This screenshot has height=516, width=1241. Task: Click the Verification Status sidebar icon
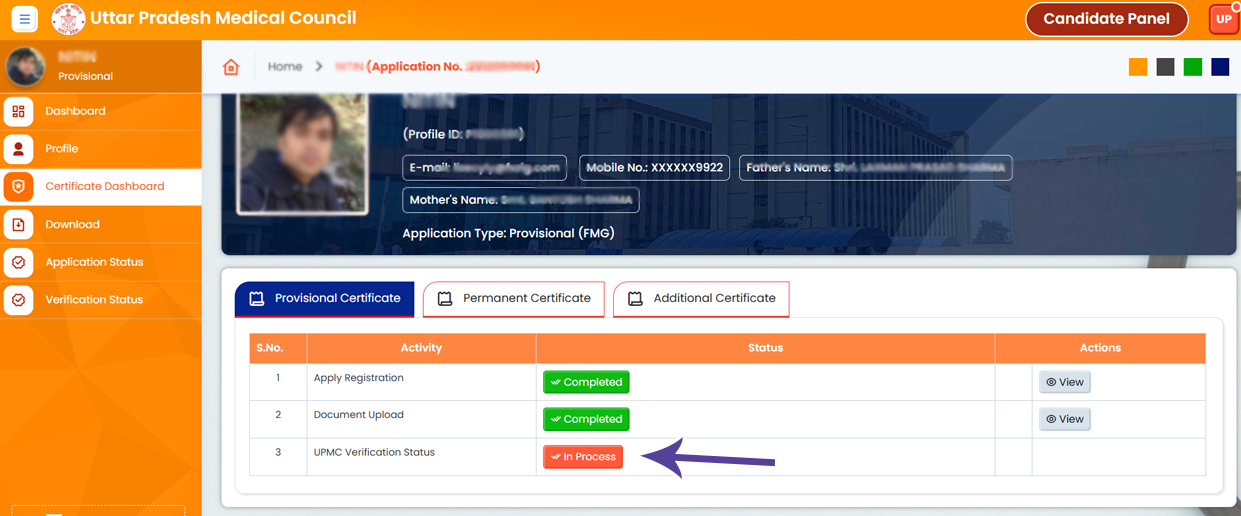coord(19,300)
